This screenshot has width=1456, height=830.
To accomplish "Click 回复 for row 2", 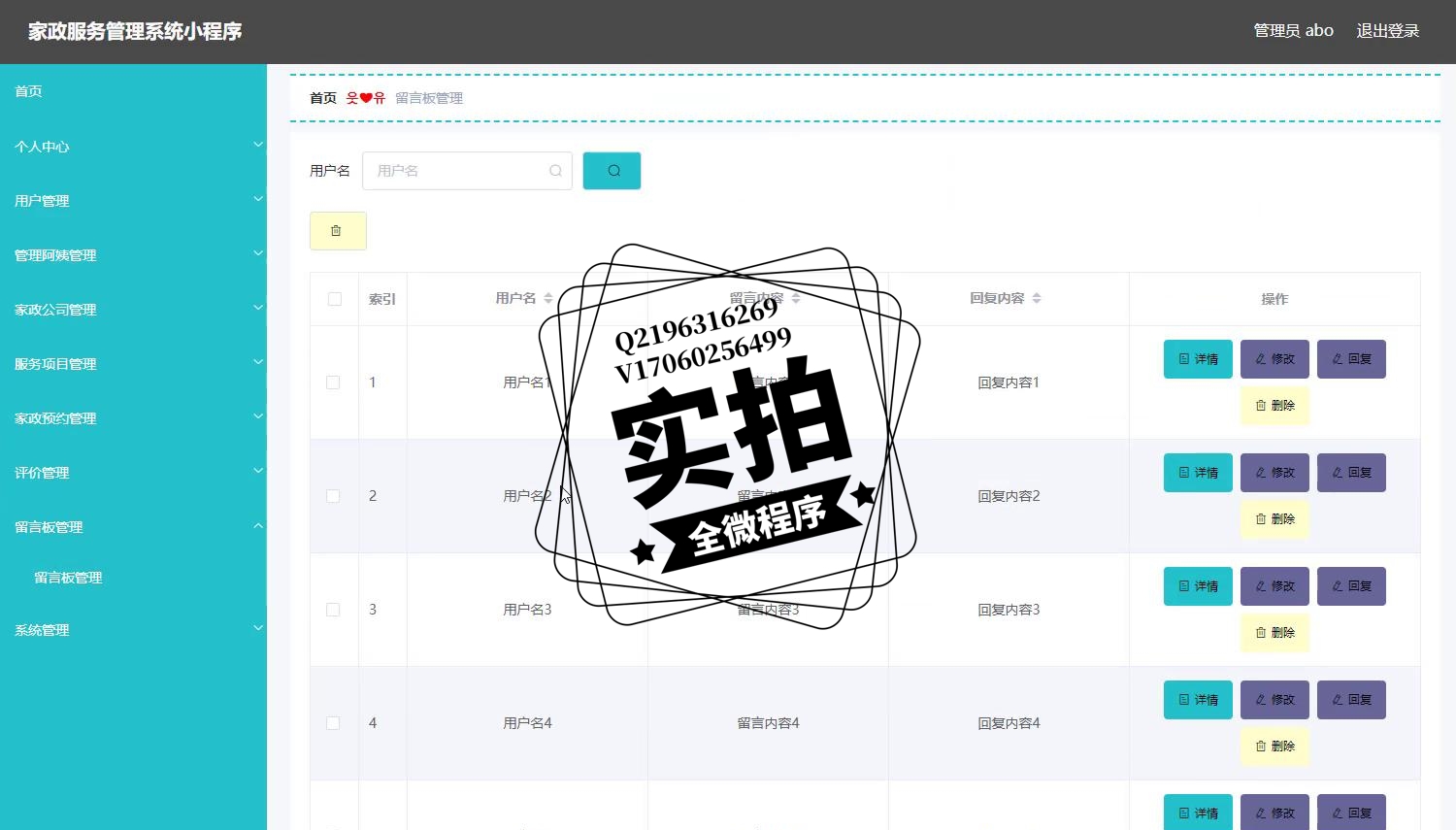I will (1351, 473).
